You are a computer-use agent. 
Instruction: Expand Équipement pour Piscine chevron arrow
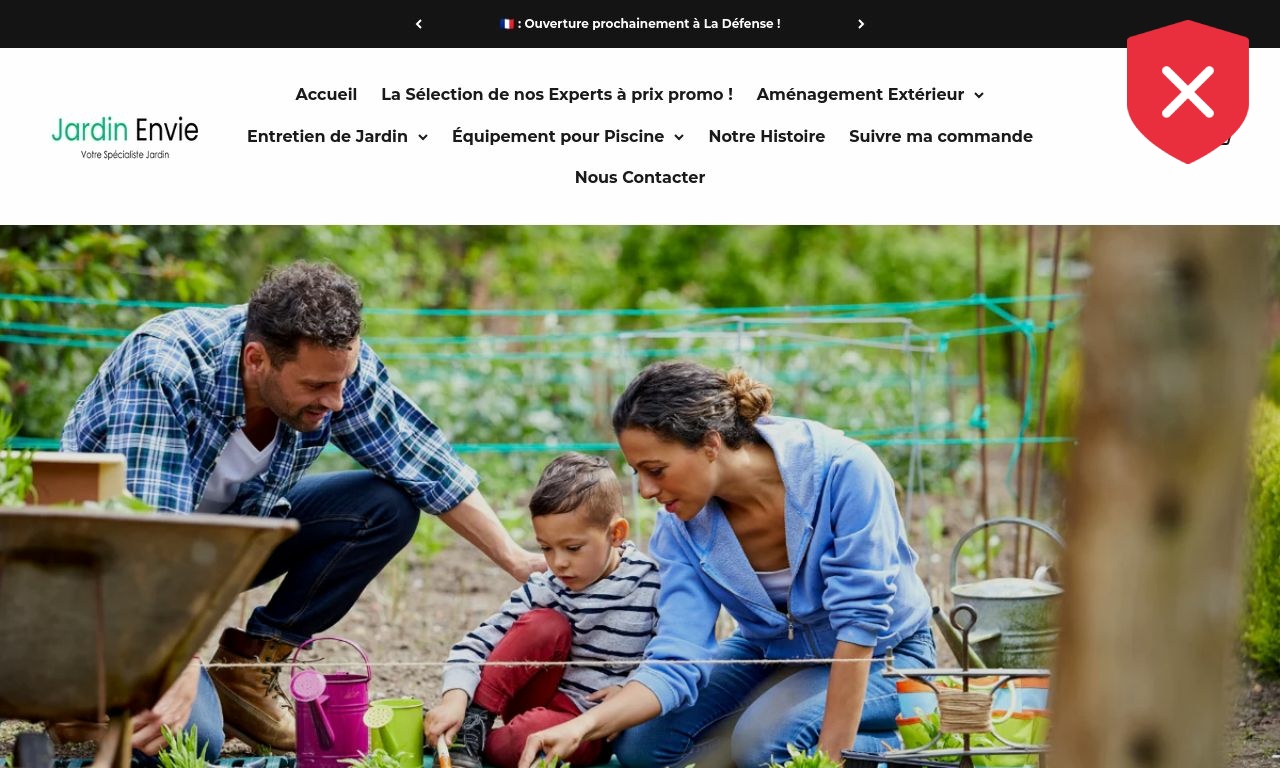pyautogui.click(x=679, y=137)
